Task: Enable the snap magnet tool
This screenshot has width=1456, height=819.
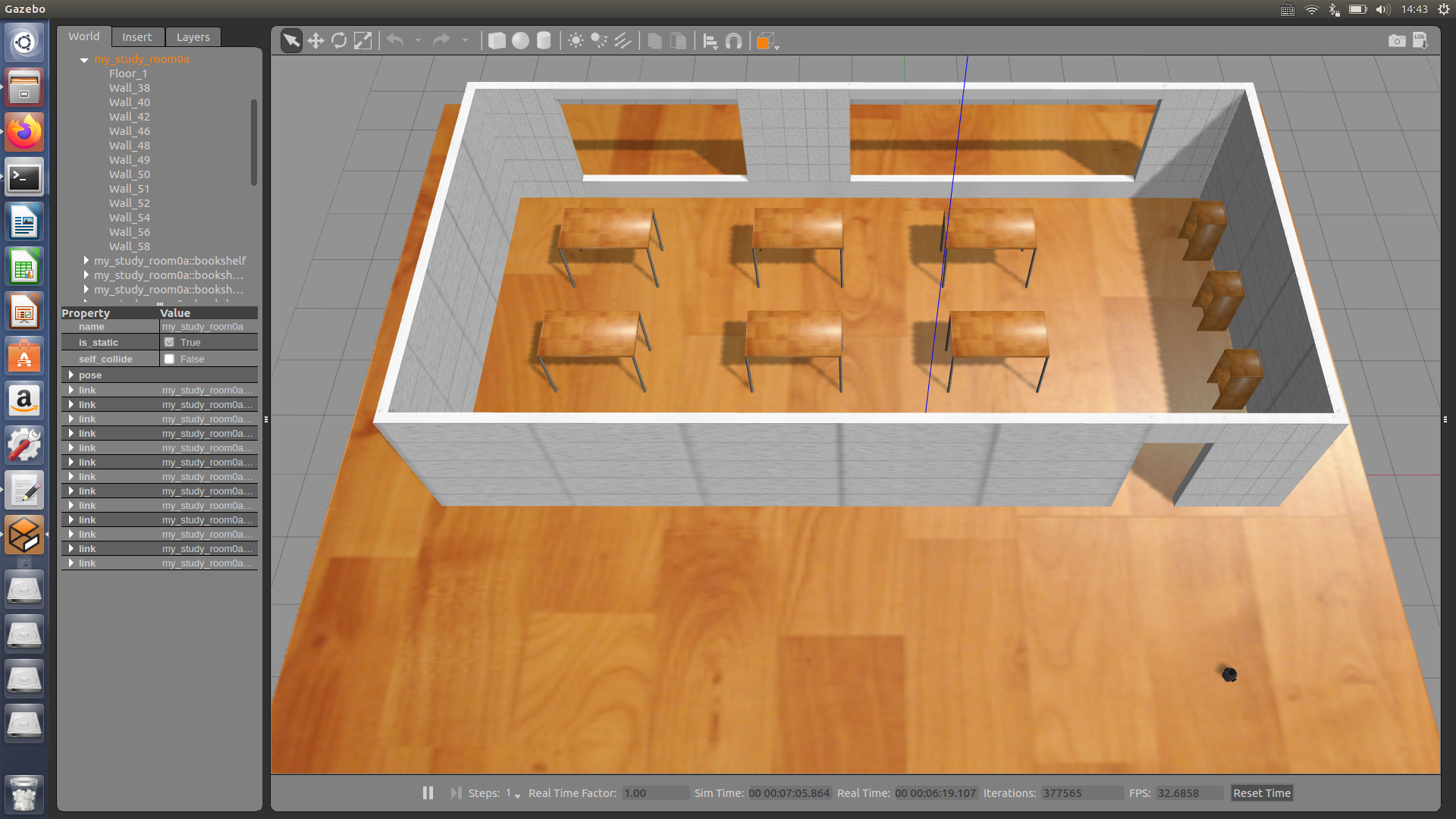Action: [733, 41]
